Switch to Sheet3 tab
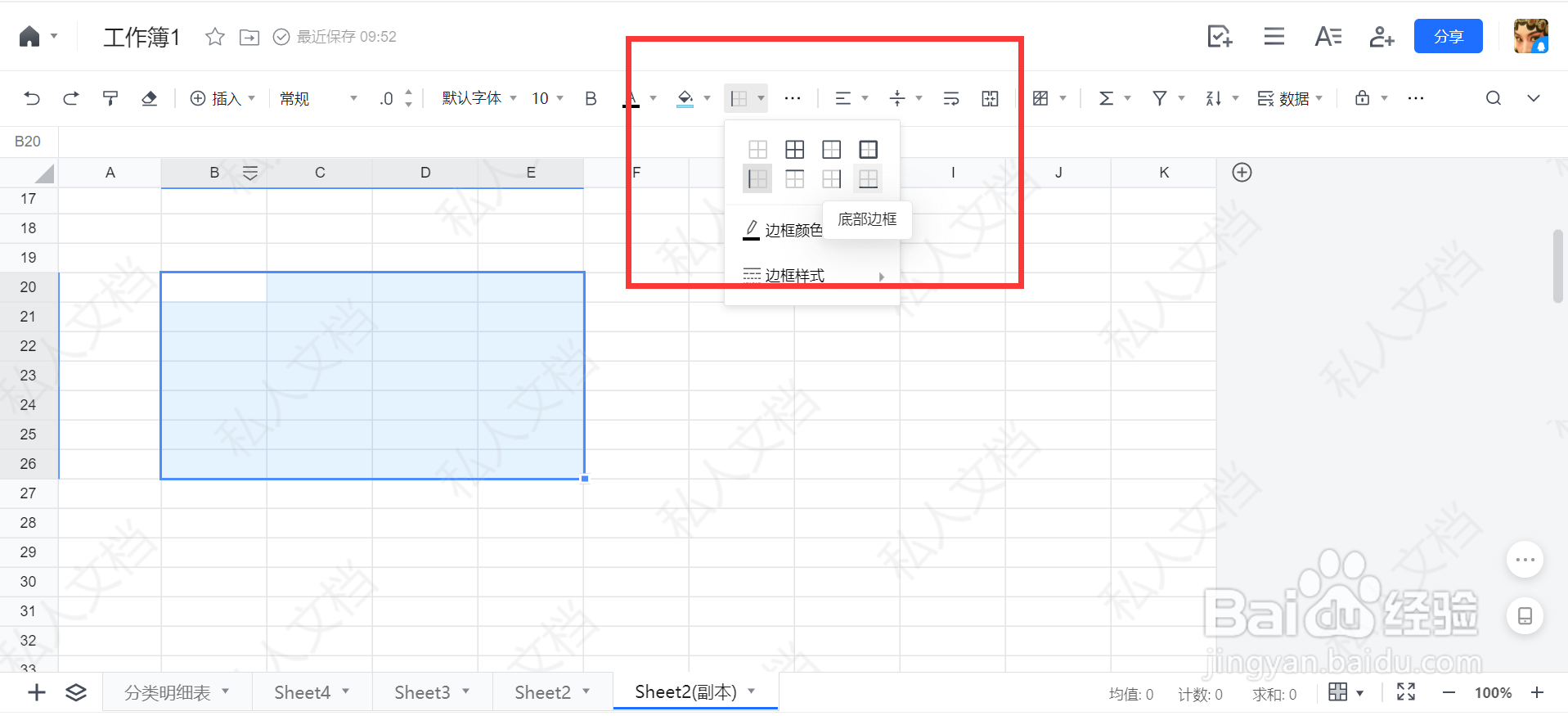1568x716 pixels. [433, 693]
